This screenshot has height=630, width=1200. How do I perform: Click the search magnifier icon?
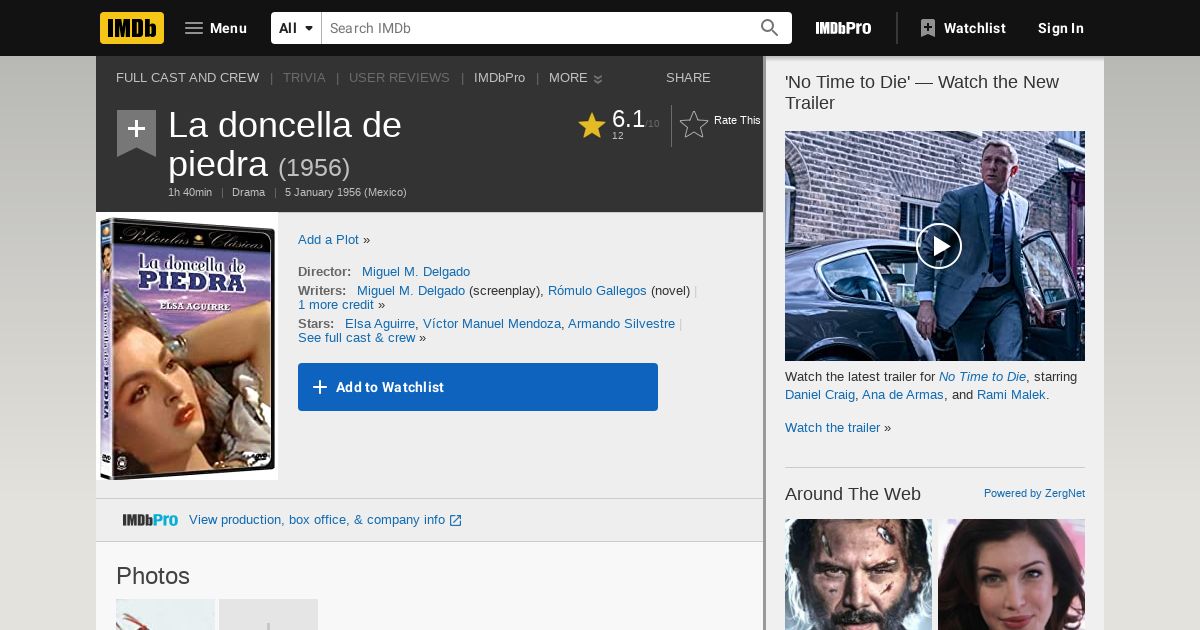(x=769, y=28)
